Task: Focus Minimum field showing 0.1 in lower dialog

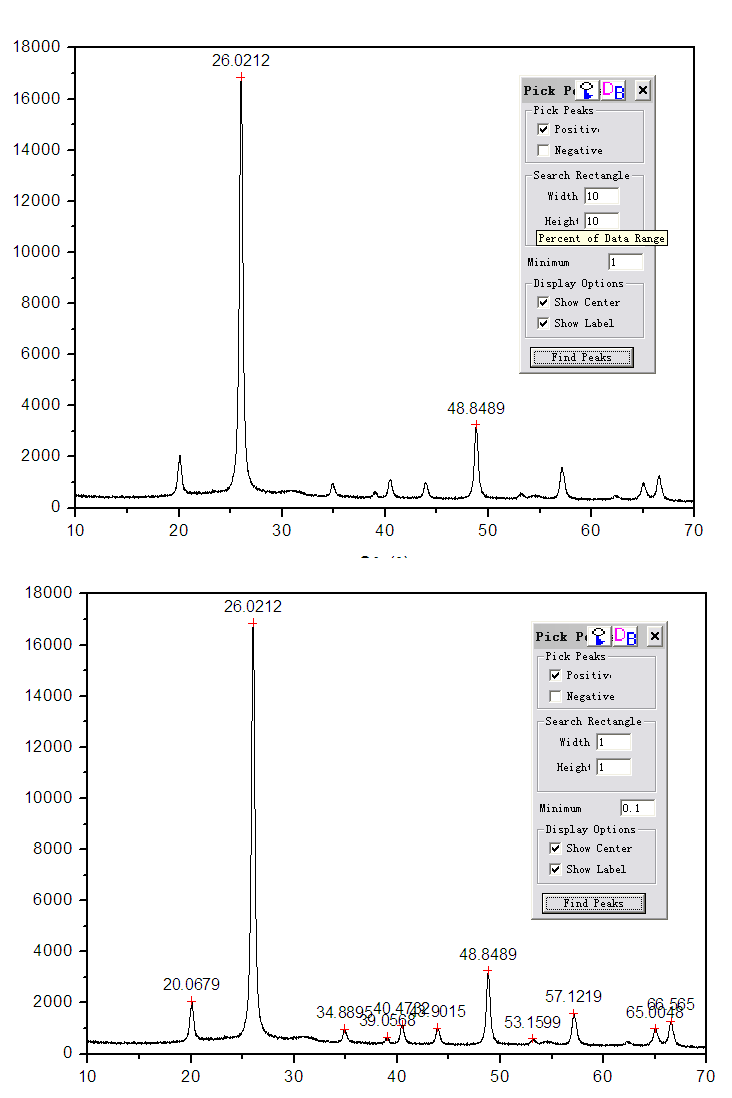Action: [x=637, y=808]
